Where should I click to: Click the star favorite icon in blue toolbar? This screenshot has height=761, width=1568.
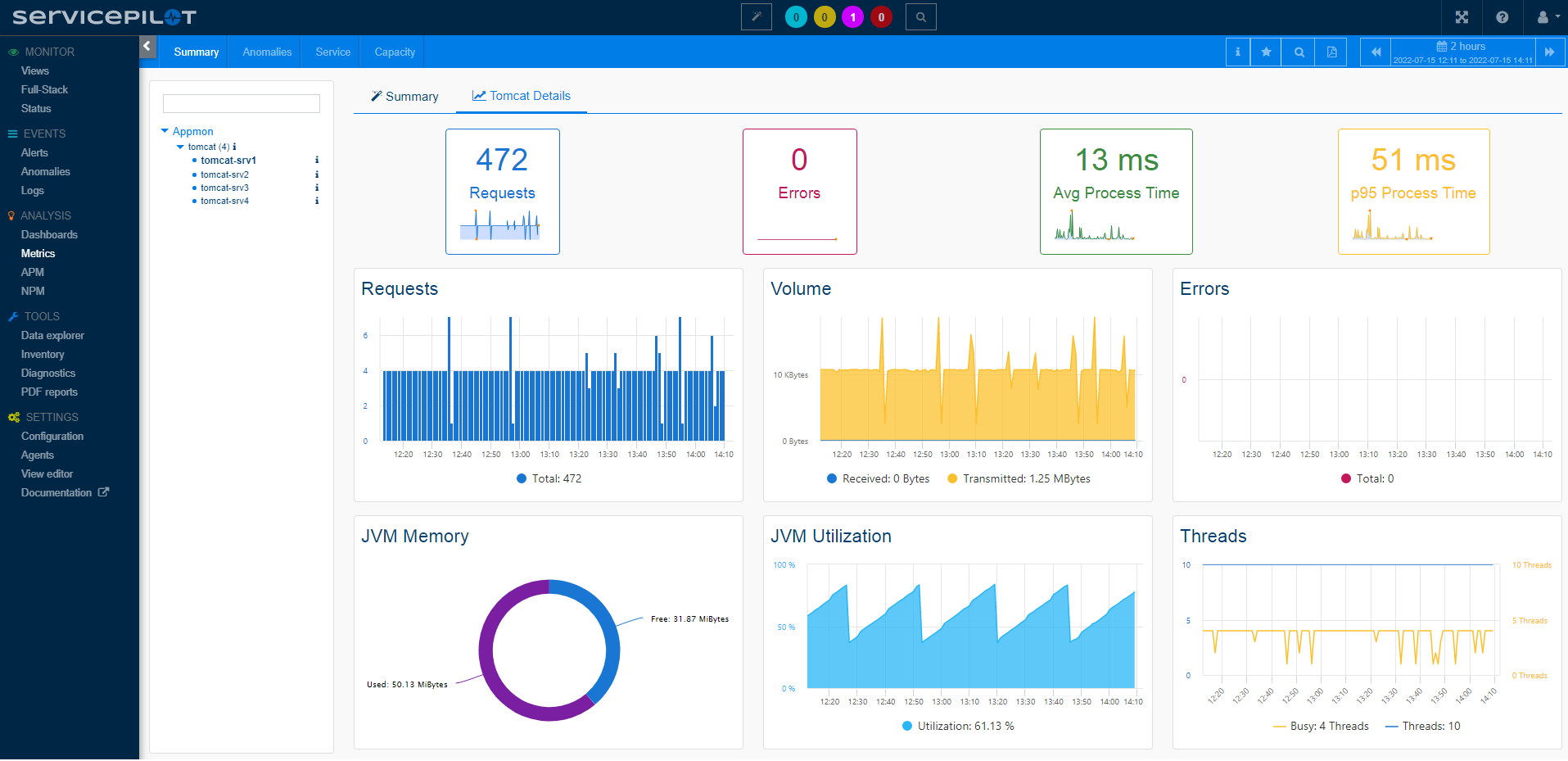1266,52
